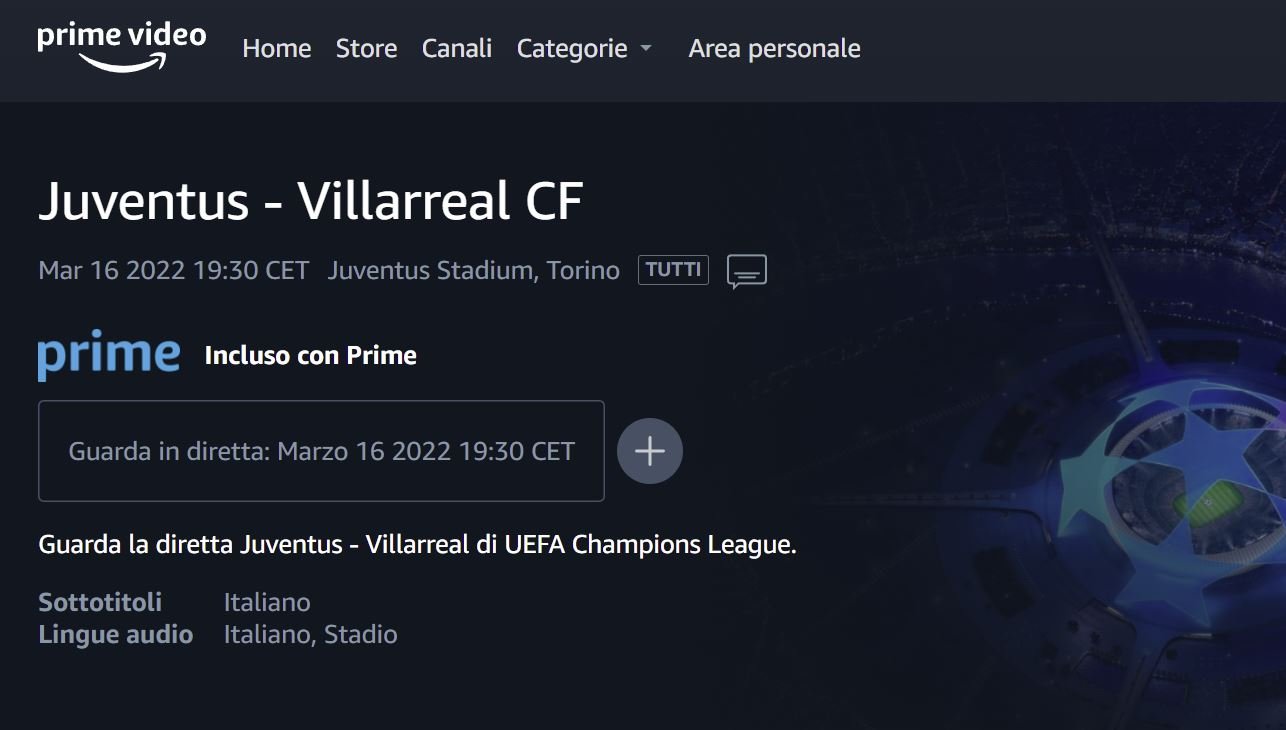This screenshot has width=1286, height=730.
Task: Click the UEFA Champions League description line
Action: [x=417, y=545]
